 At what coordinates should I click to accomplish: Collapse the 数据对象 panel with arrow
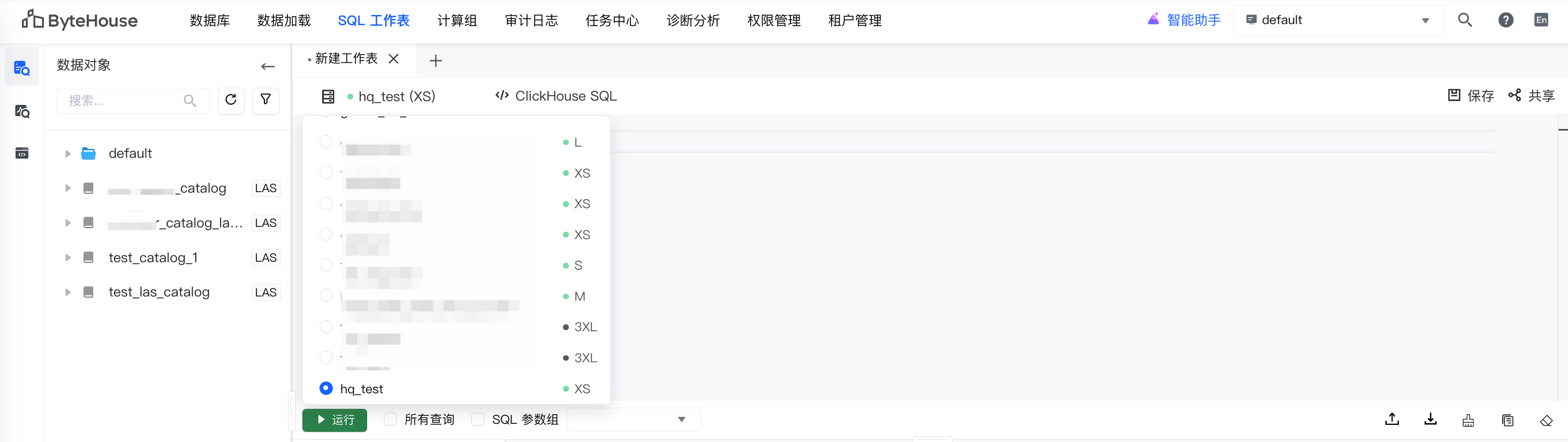pos(268,66)
